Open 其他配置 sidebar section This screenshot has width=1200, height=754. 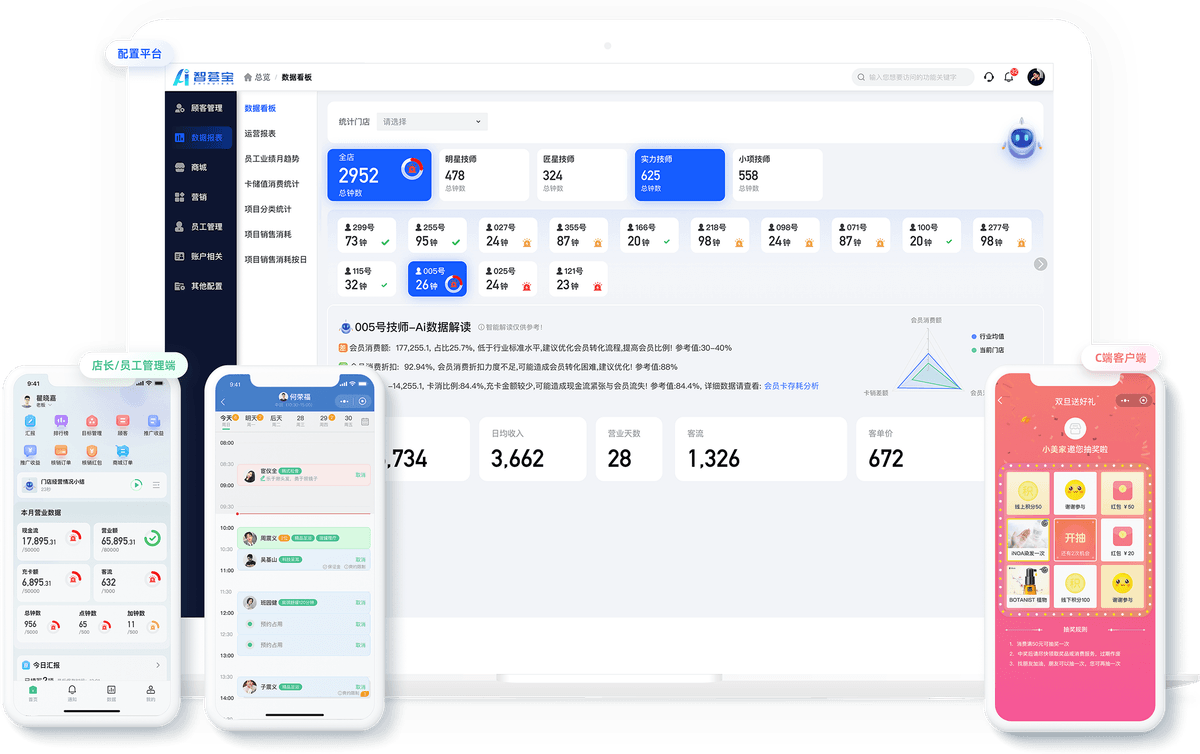(200, 286)
